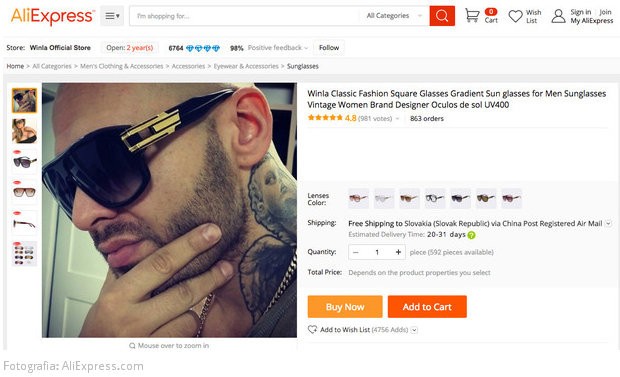This screenshot has width=620, height=377.
Task: Expand the Positive feedback dropdown arrow
Action: [x=306, y=48]
